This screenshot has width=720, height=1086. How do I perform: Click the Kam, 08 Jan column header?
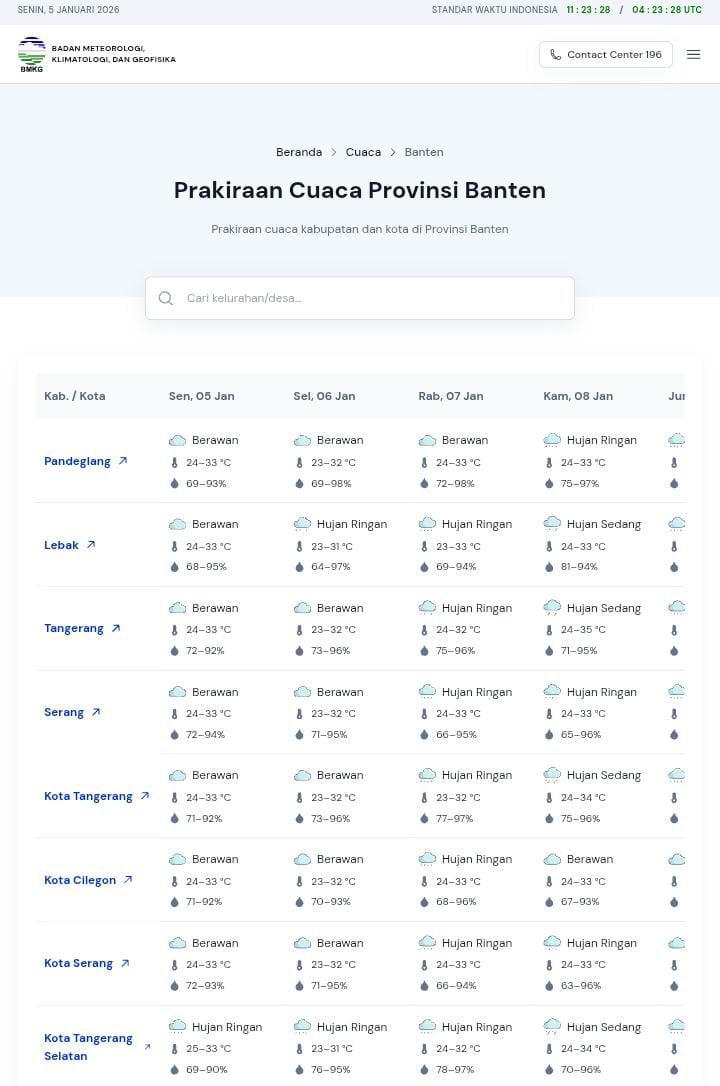coord(578,396)
